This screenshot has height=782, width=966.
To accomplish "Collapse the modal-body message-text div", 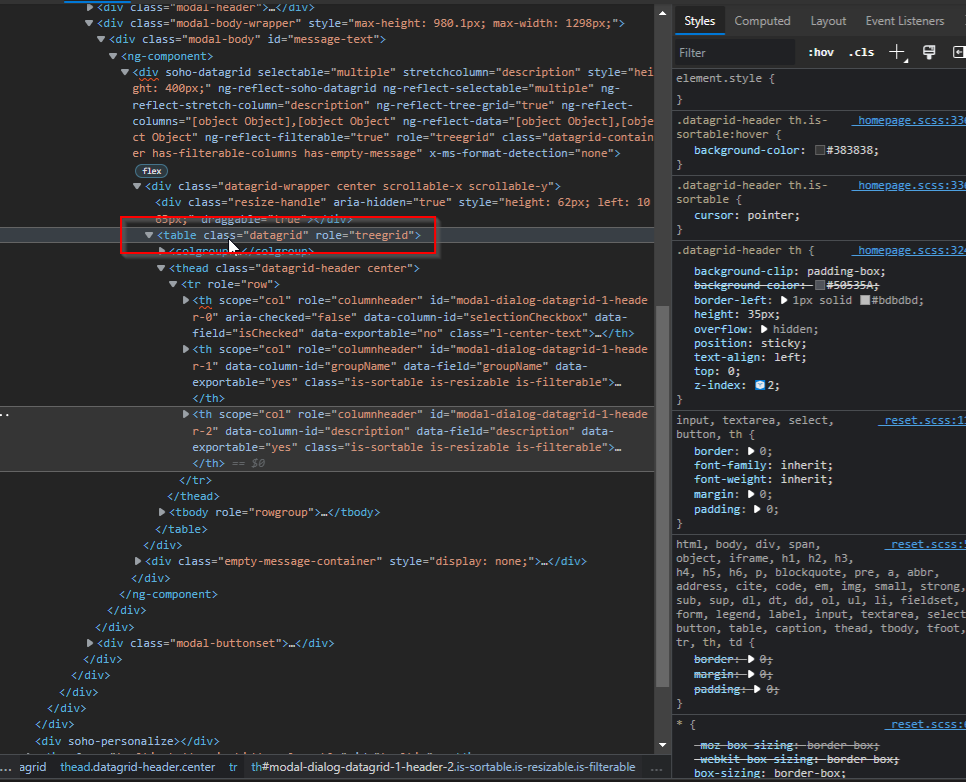I will [101, 39].
